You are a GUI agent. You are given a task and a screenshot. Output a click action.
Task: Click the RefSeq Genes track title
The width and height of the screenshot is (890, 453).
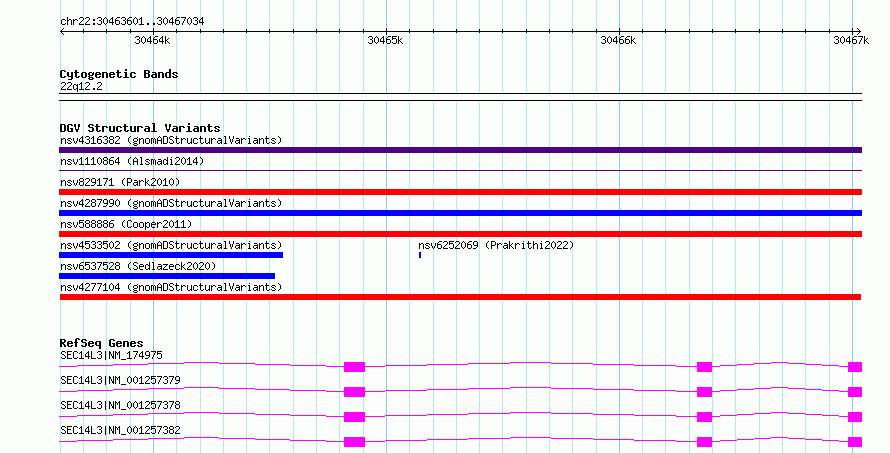101,343
